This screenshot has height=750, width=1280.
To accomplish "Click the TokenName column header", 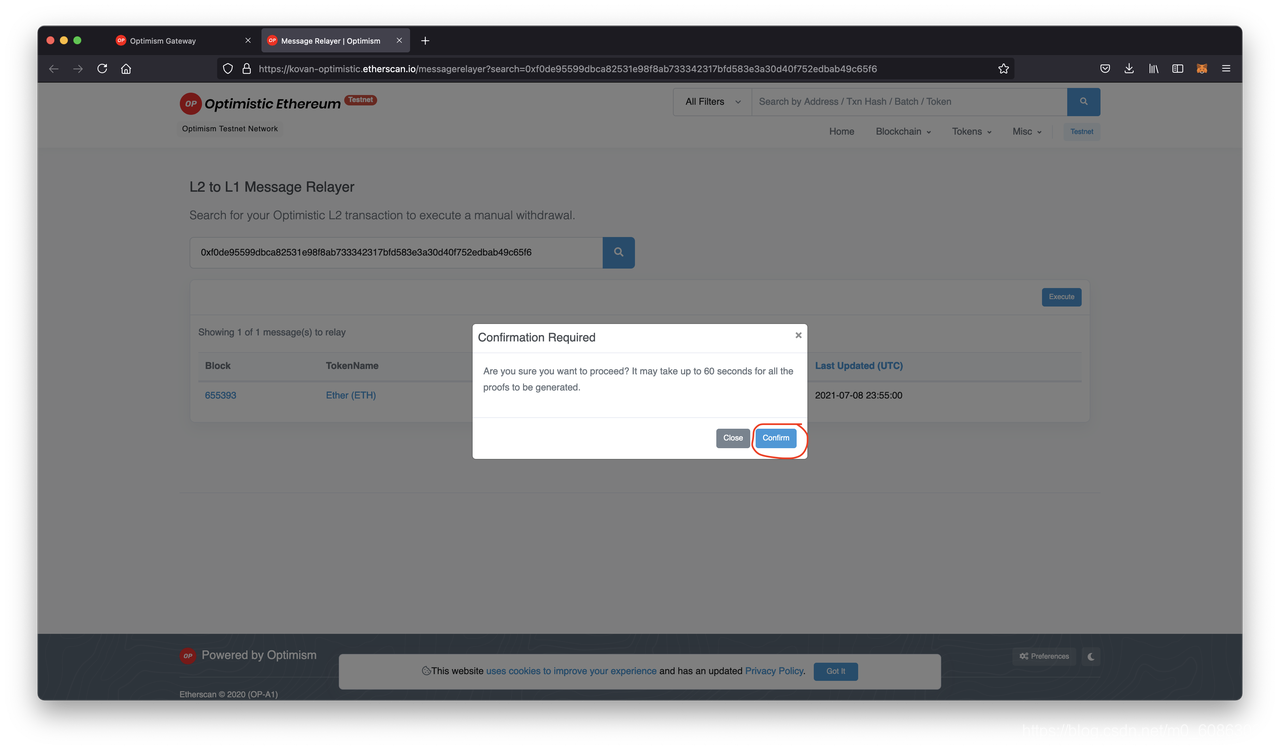I will (352, 366).
